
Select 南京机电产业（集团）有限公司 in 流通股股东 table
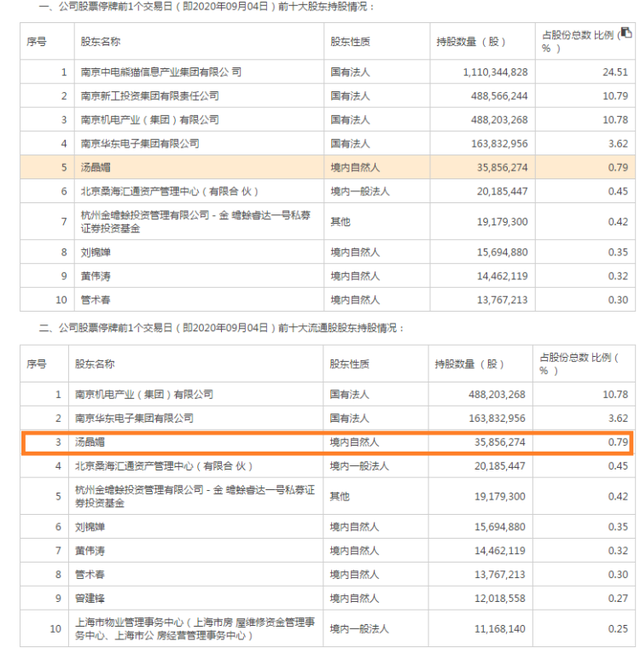[x=144, y=395]
